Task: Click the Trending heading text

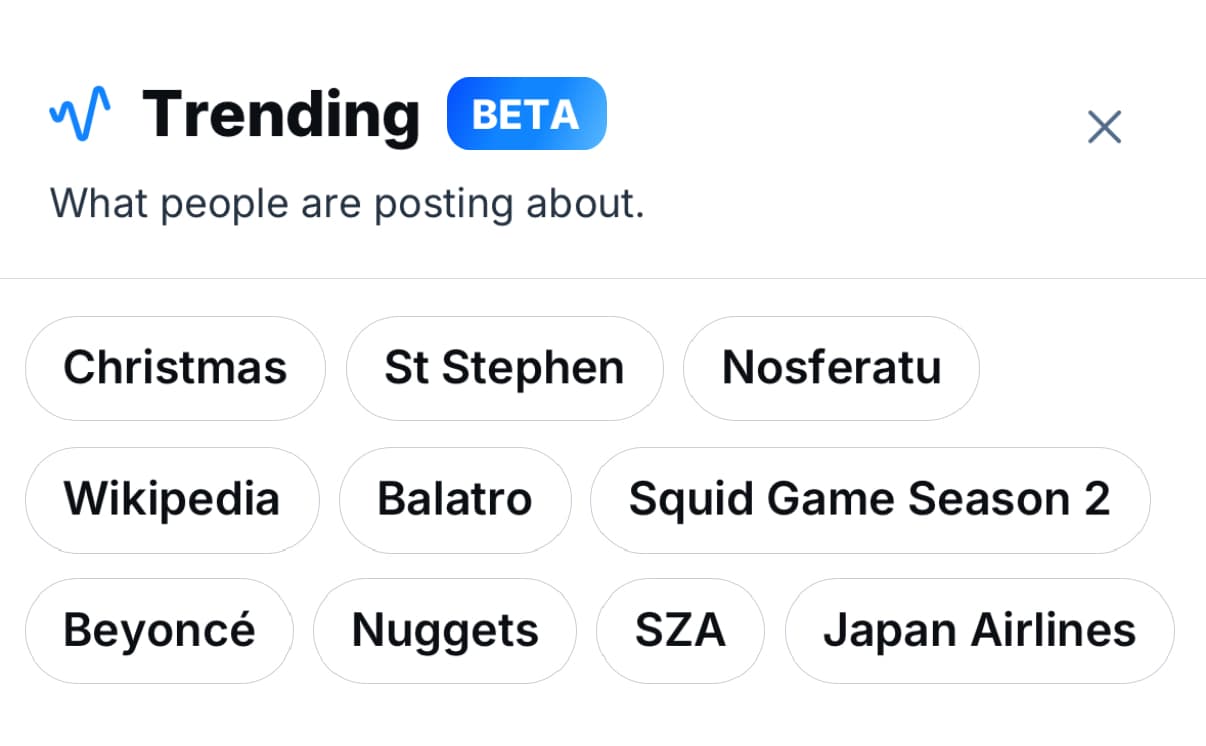Action: [x=281, y=114]
